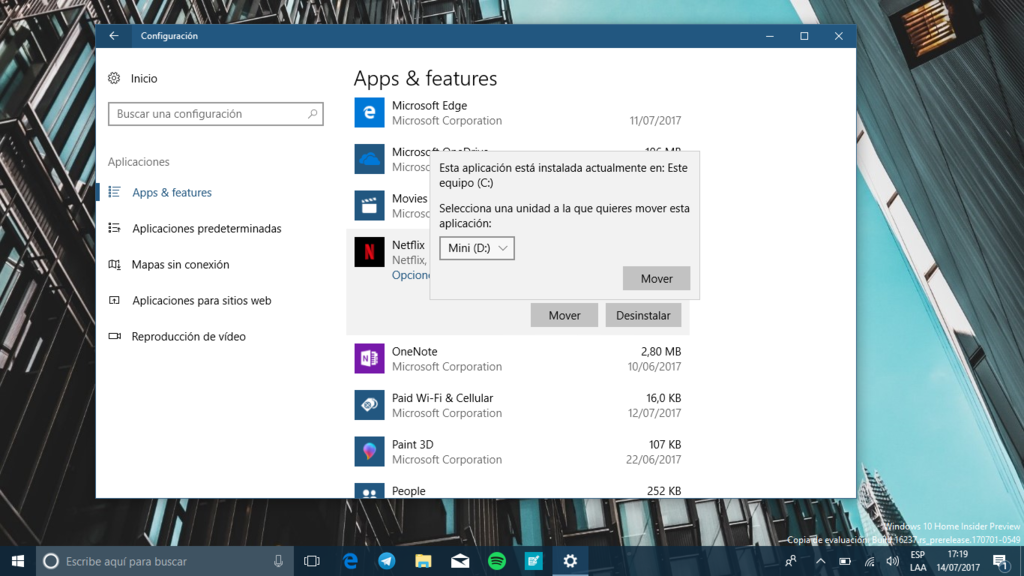Open the Windows Start menu

(x=18, y=561)
